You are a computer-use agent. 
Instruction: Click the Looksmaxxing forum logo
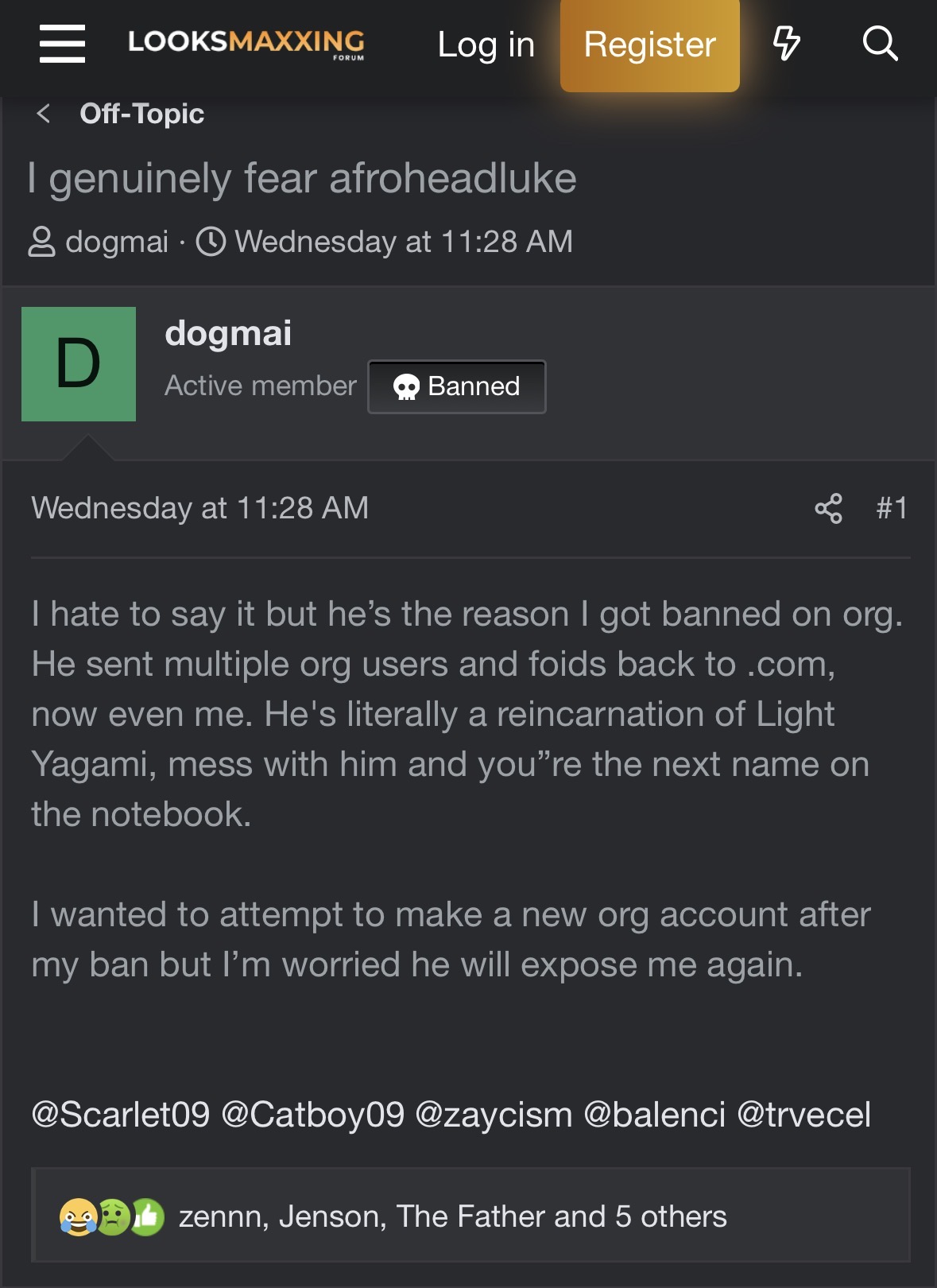click(x=246, y=44)
